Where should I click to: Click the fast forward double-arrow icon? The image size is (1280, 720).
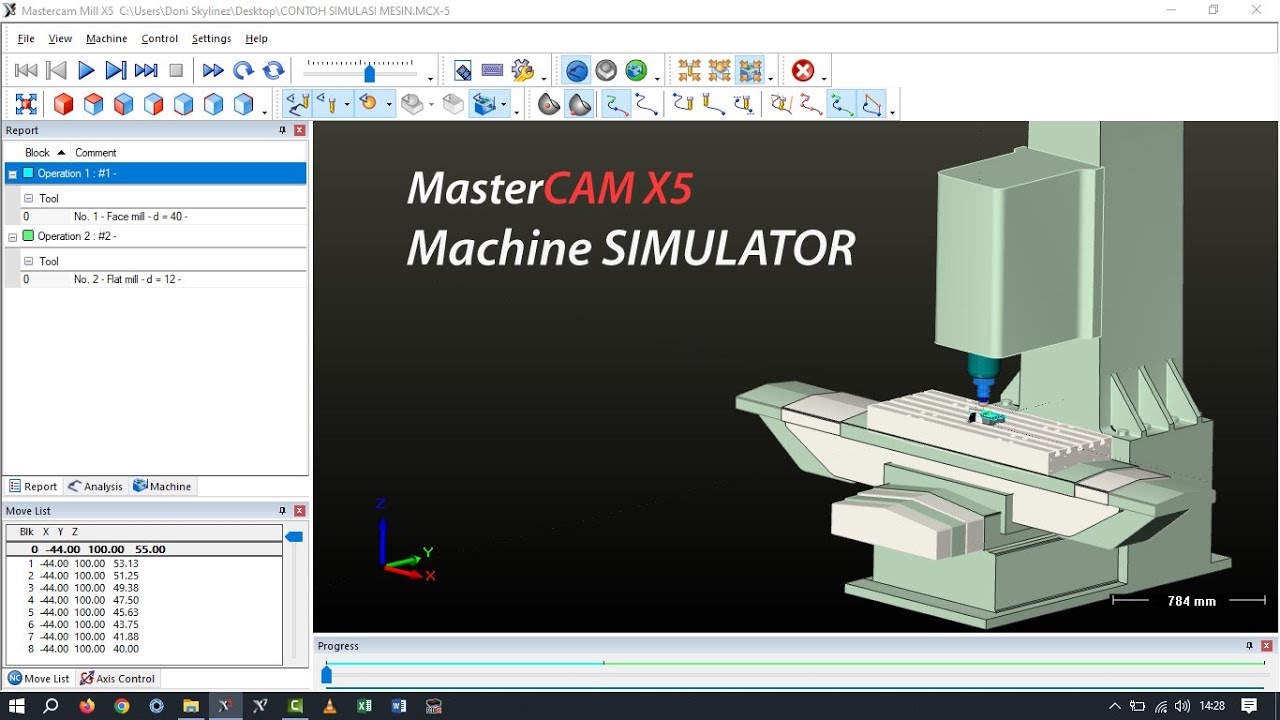click(x=213, y=70)
